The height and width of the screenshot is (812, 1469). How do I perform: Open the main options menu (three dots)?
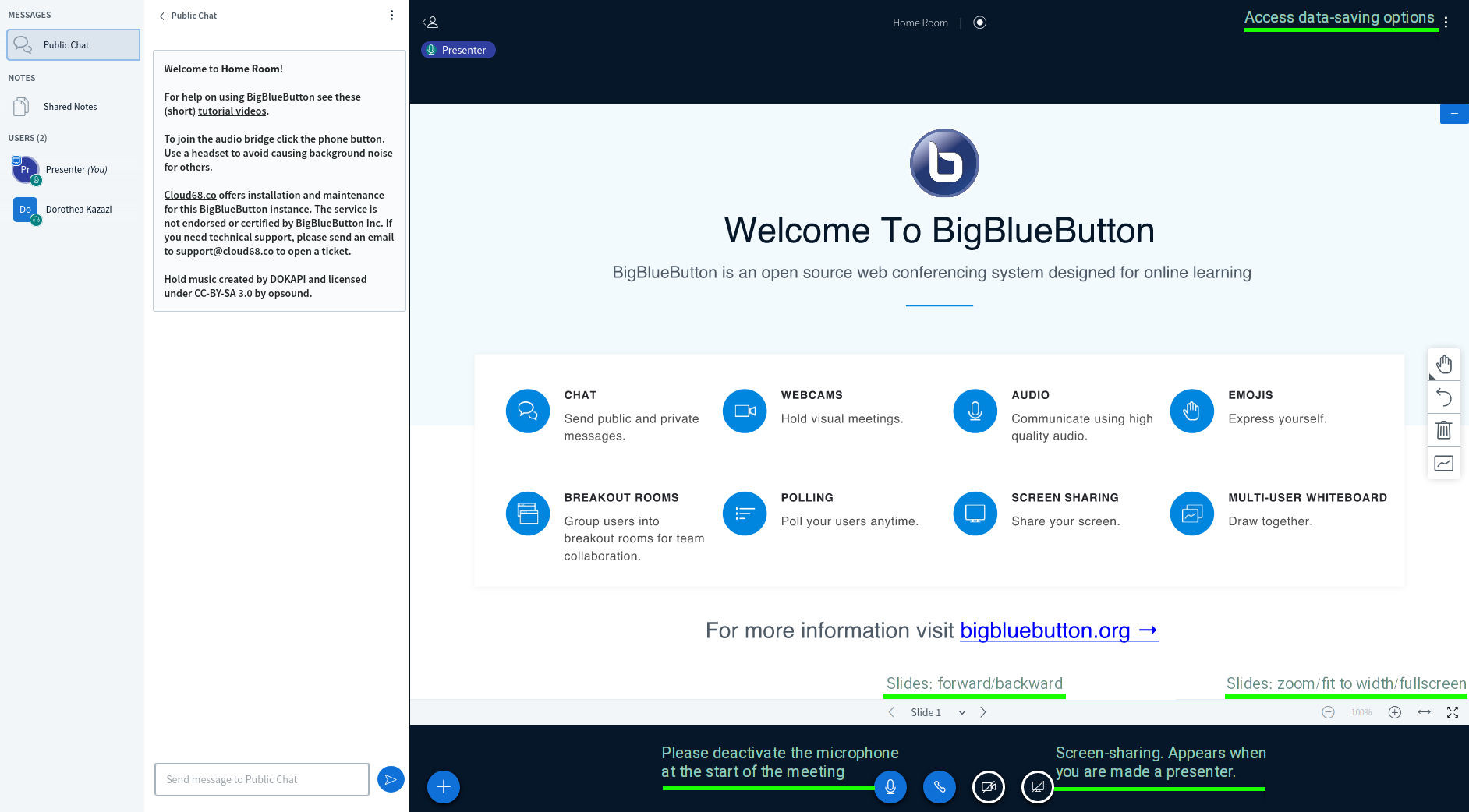pos(1446,23)
